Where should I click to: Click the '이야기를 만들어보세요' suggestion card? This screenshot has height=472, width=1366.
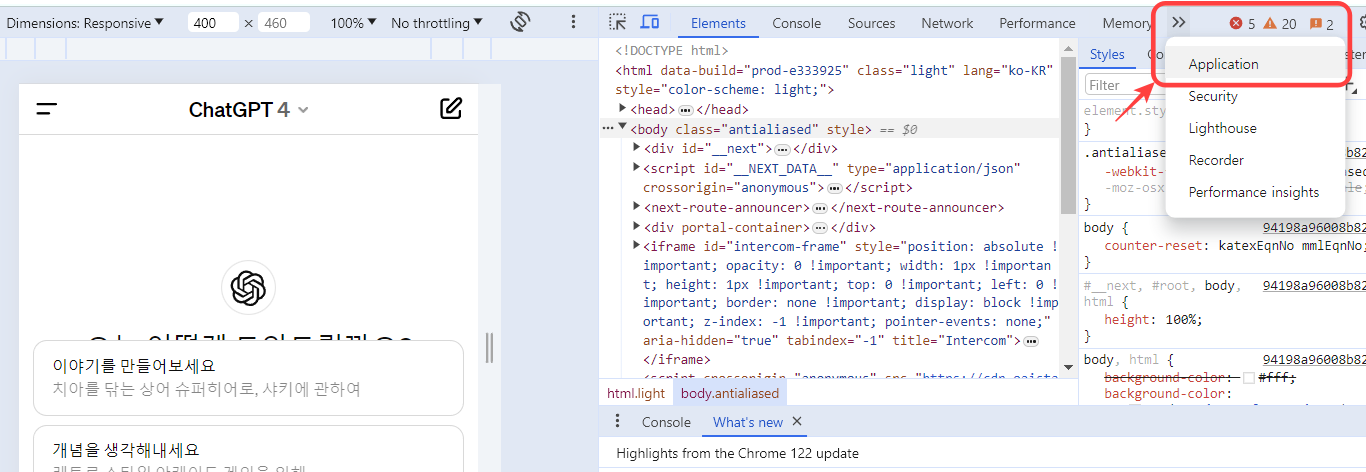pos(248,378)
